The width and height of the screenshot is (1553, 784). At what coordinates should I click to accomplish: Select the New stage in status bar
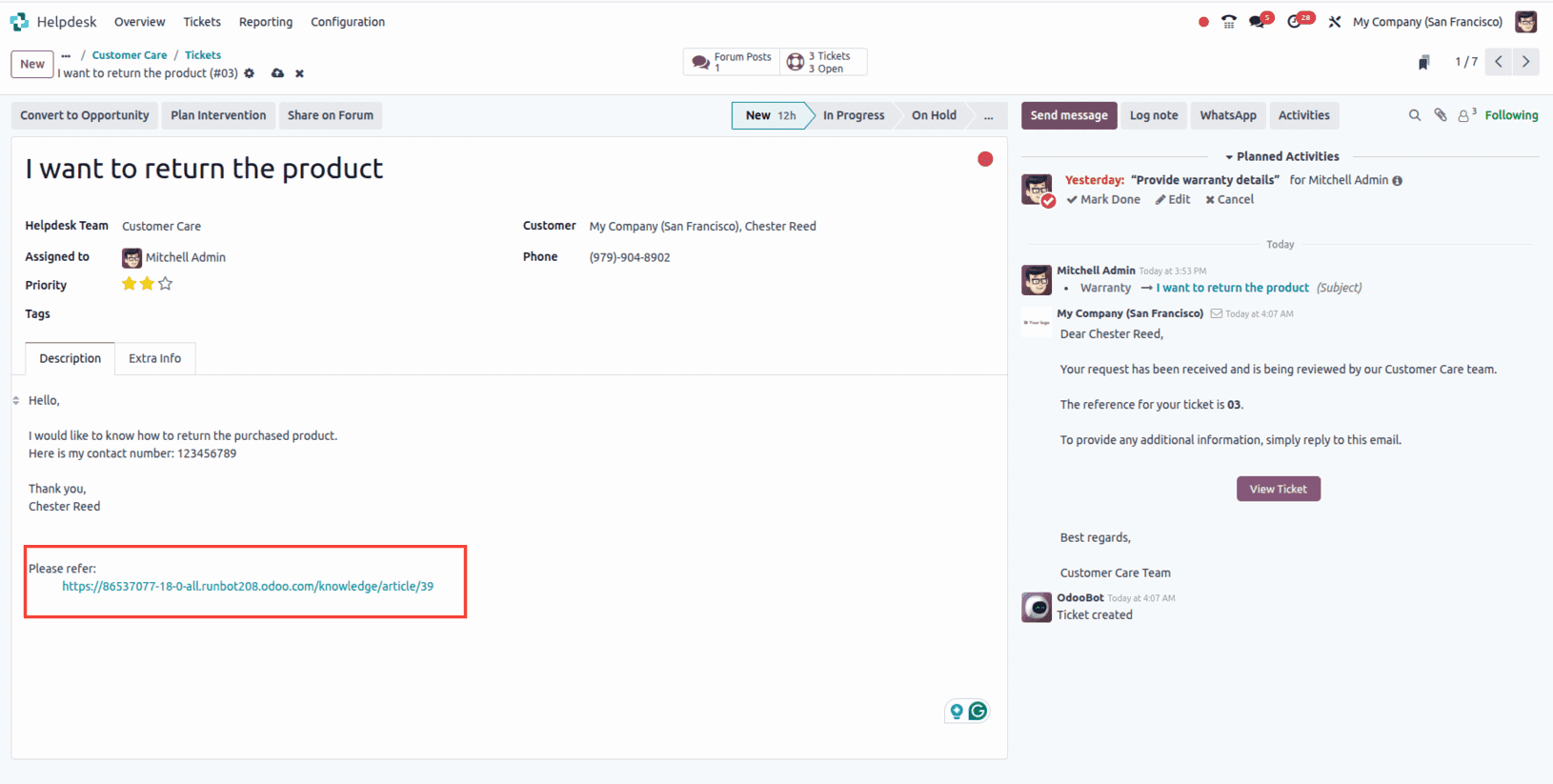coord(770,115)
